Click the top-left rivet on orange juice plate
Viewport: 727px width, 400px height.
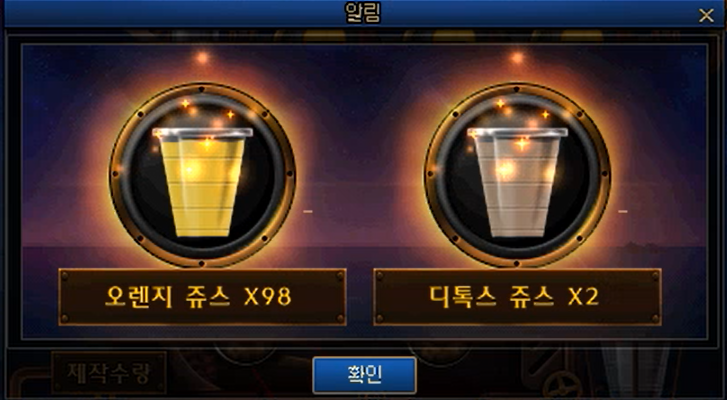coord(64,276)
